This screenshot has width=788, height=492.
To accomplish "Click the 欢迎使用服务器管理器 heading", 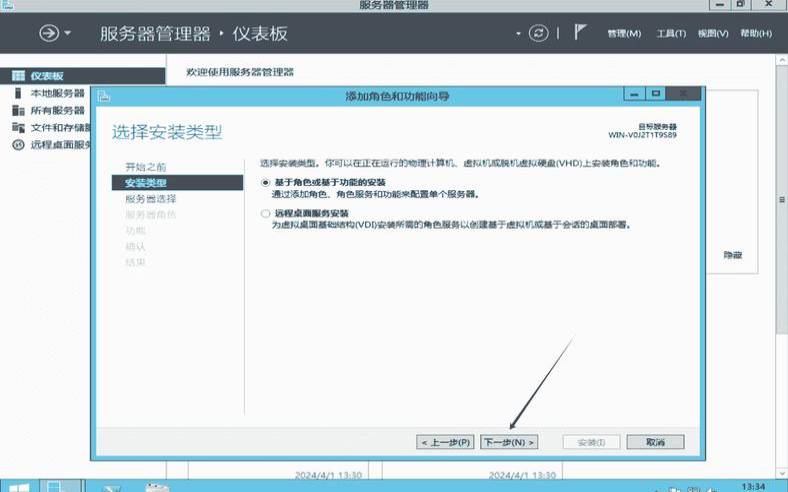I will 240,72.
